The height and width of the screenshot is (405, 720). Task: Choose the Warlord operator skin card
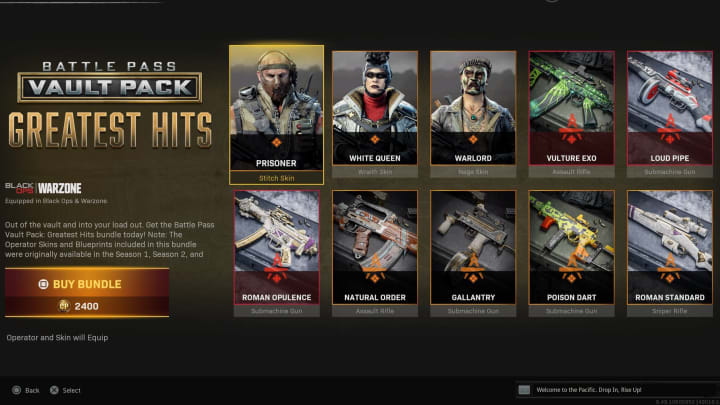tap(473, 114)
